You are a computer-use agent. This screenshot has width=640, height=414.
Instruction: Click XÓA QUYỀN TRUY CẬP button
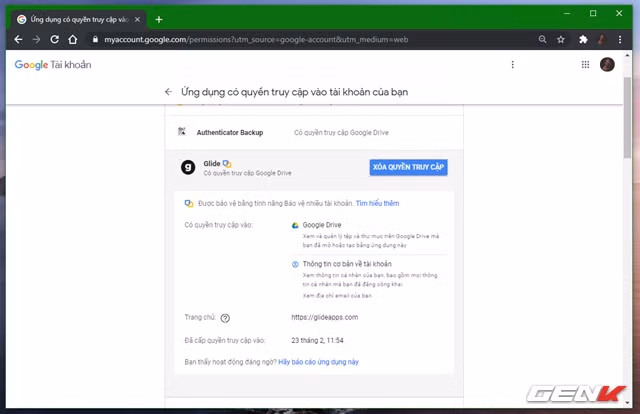pyautogui.click(x=409, y=167)
